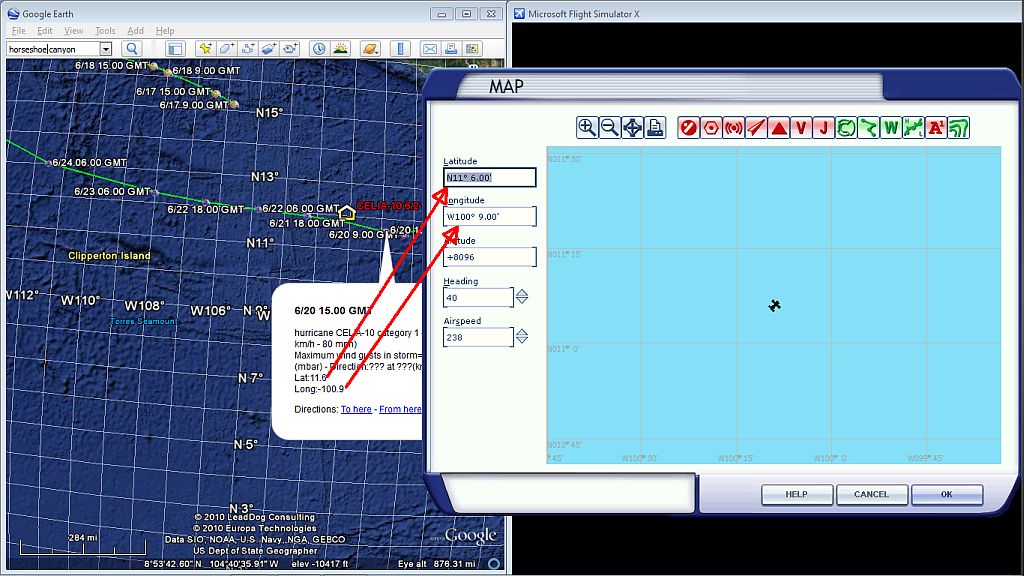The width and height of the screenshot is (1024, 576).
Task: Click the email envelope icon
Action: [x=430, y=49]
